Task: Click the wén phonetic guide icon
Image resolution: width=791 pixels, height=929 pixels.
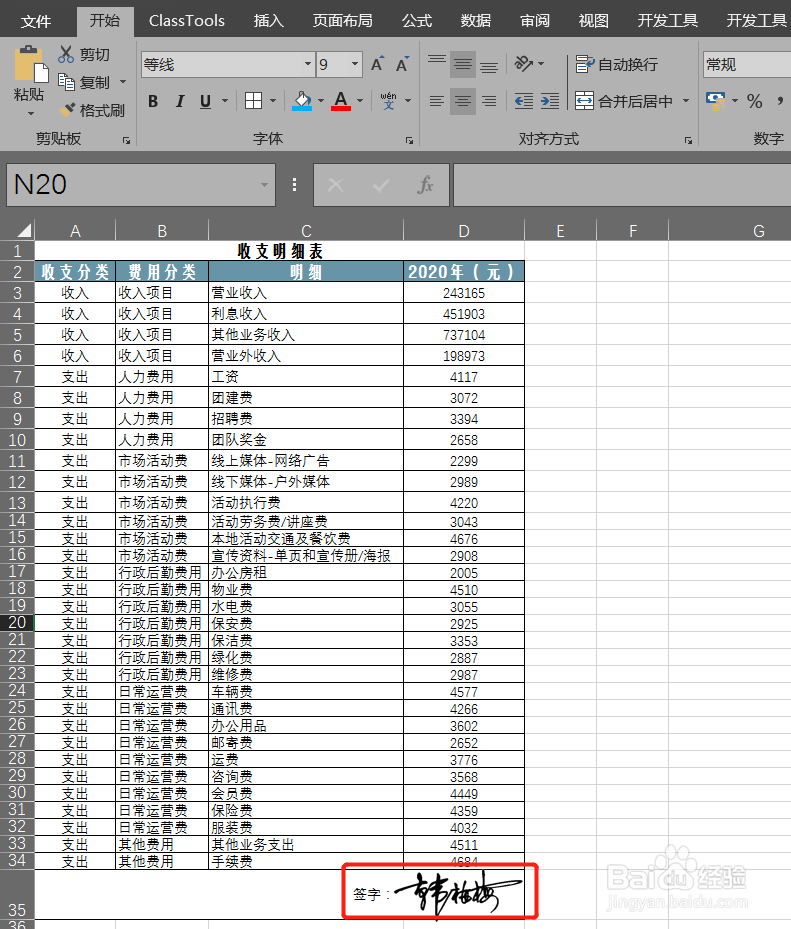Action: (389, 101)
